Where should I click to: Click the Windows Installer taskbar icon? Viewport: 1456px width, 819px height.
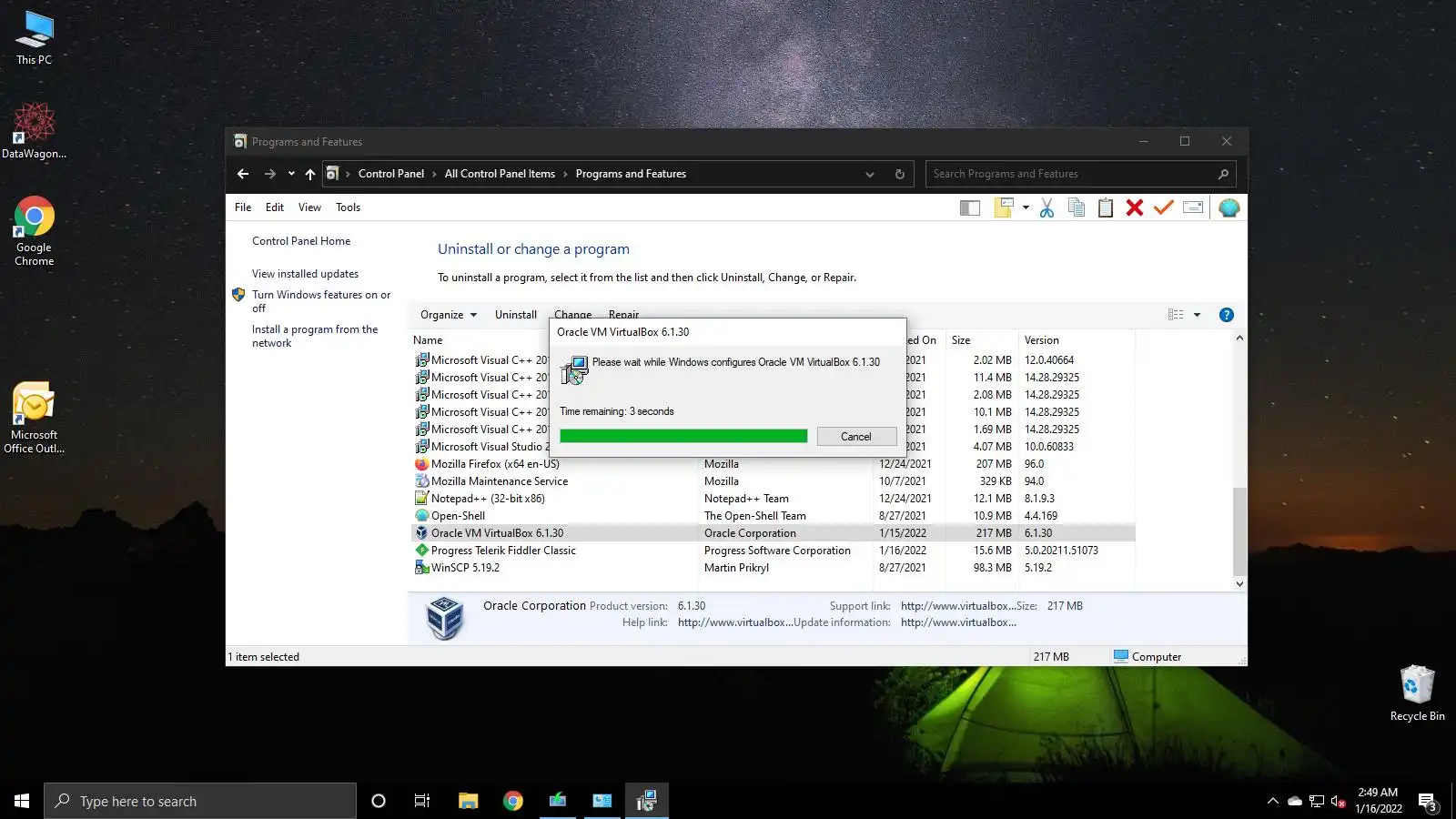click(646, 801)
